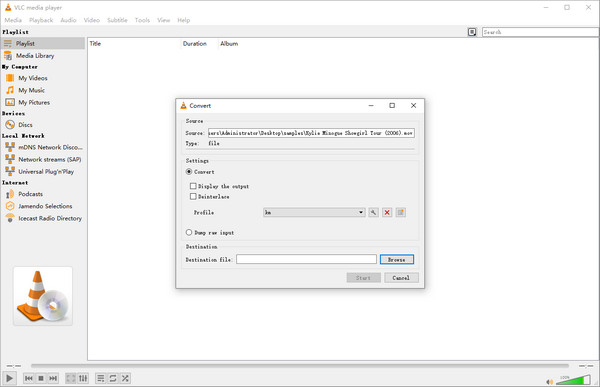Image resolution: width=600 pixels, height=387 pixels.
Task: Select mDNS Network Discovery item
Action: point(43,147)
